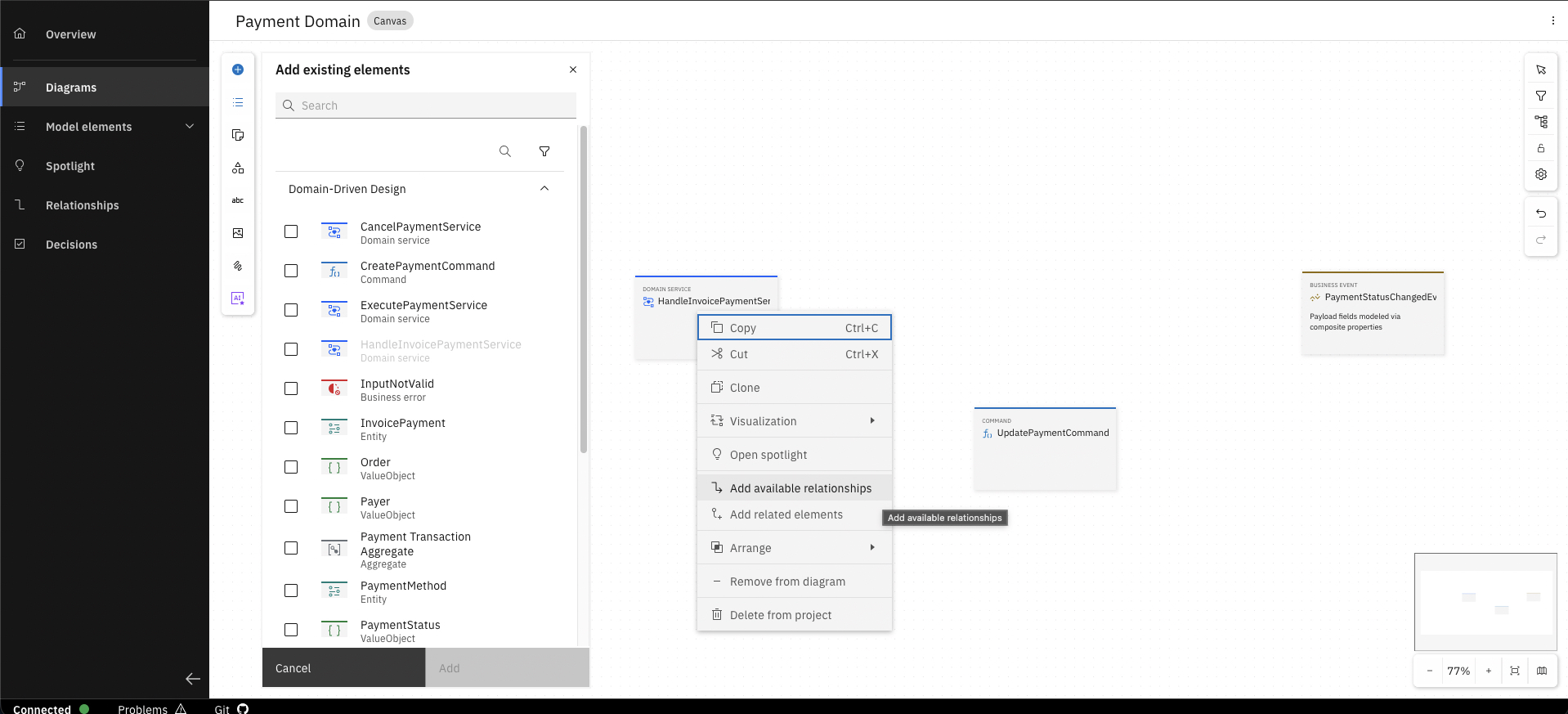
Task: Select Remove from diagram
Action: pos(795,582)
